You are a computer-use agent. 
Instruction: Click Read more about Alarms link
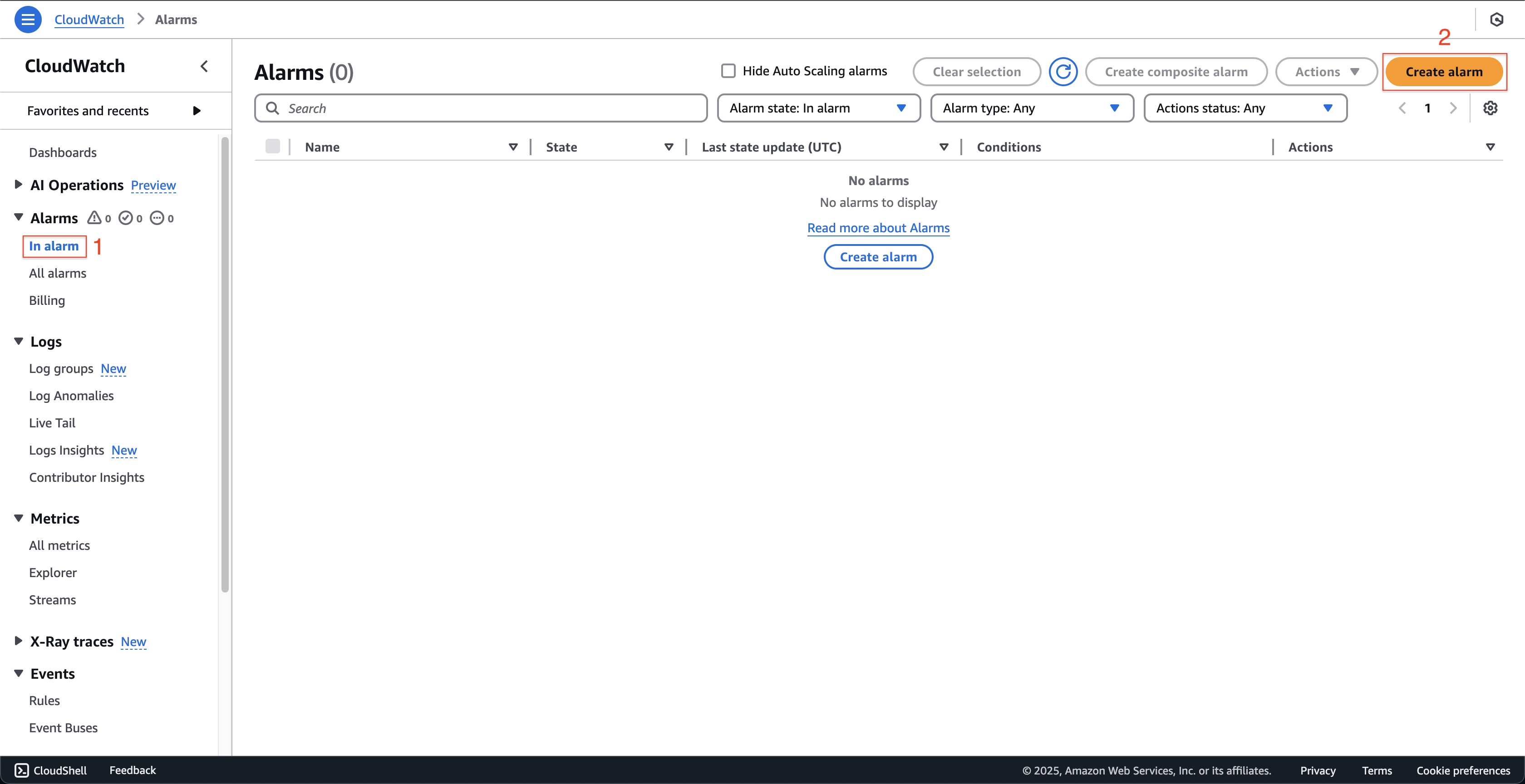click(x=878, y=227)
